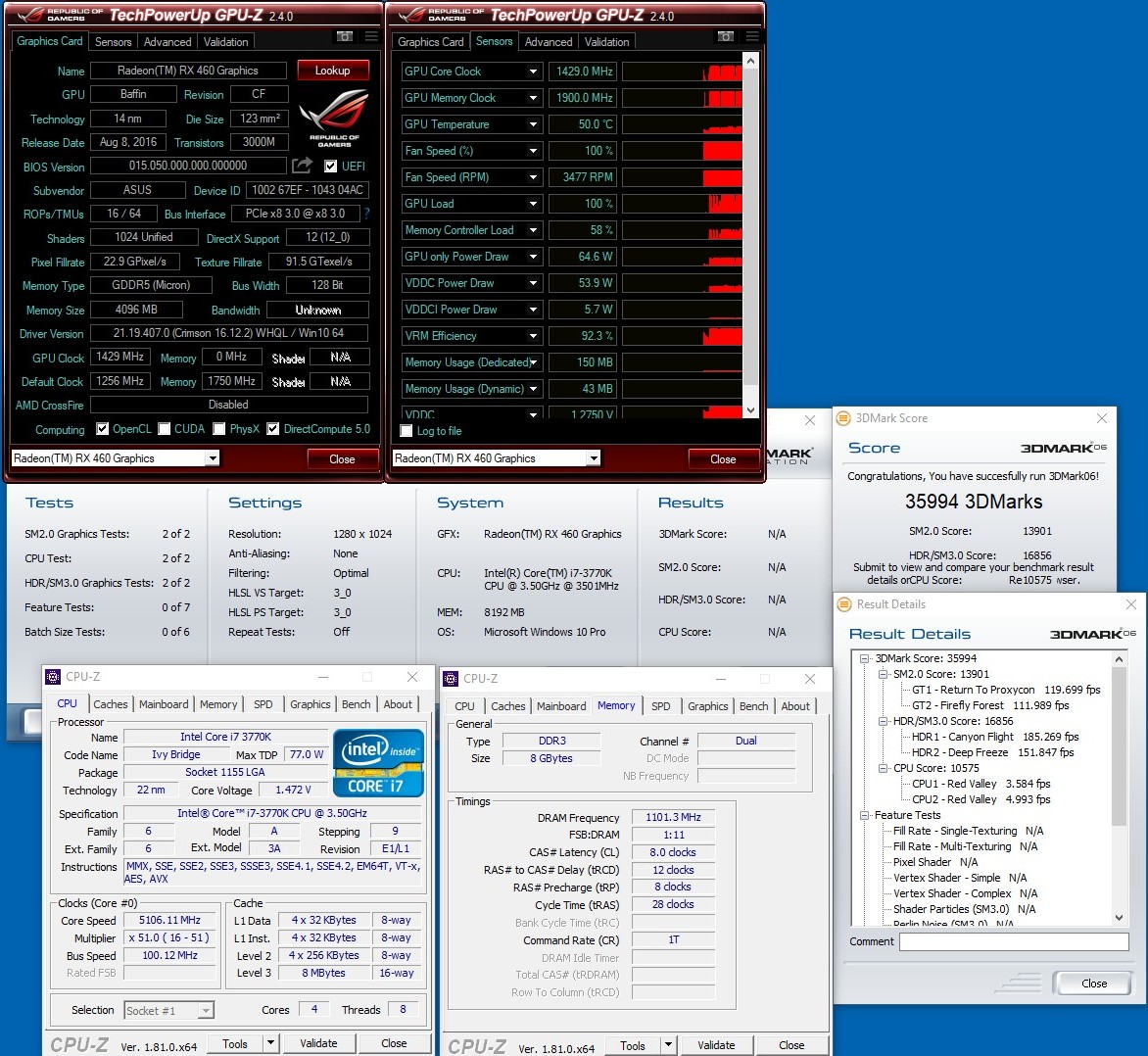Open GPU selection dropdown in GPU-Z Sensors window
The image size is (1148, 1056).
pos(594,458)
